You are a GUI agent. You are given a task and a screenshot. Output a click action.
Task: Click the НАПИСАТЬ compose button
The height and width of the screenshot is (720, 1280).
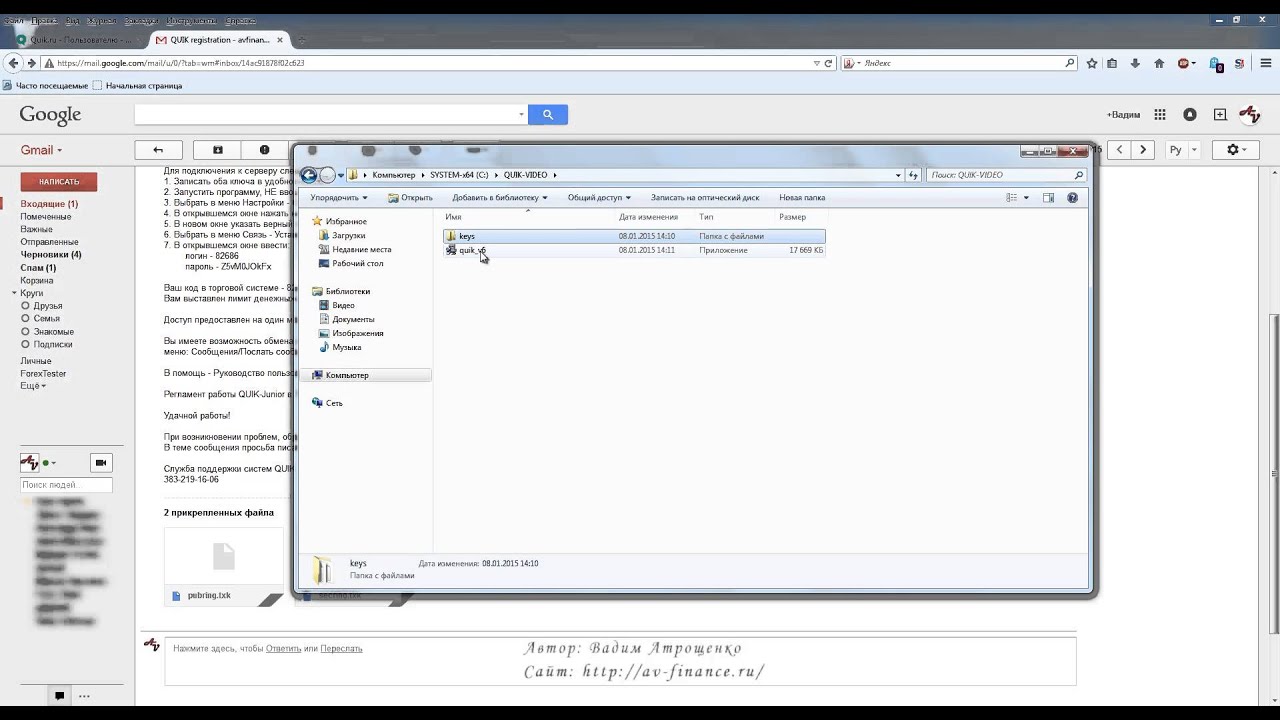[59, 182]
